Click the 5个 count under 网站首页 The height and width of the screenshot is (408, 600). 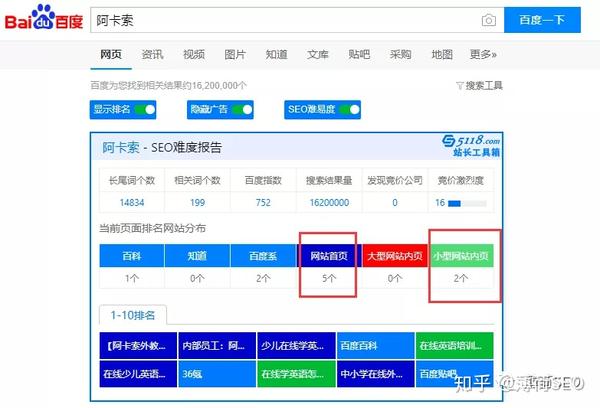pyautogui.click(x=329, y=278)
